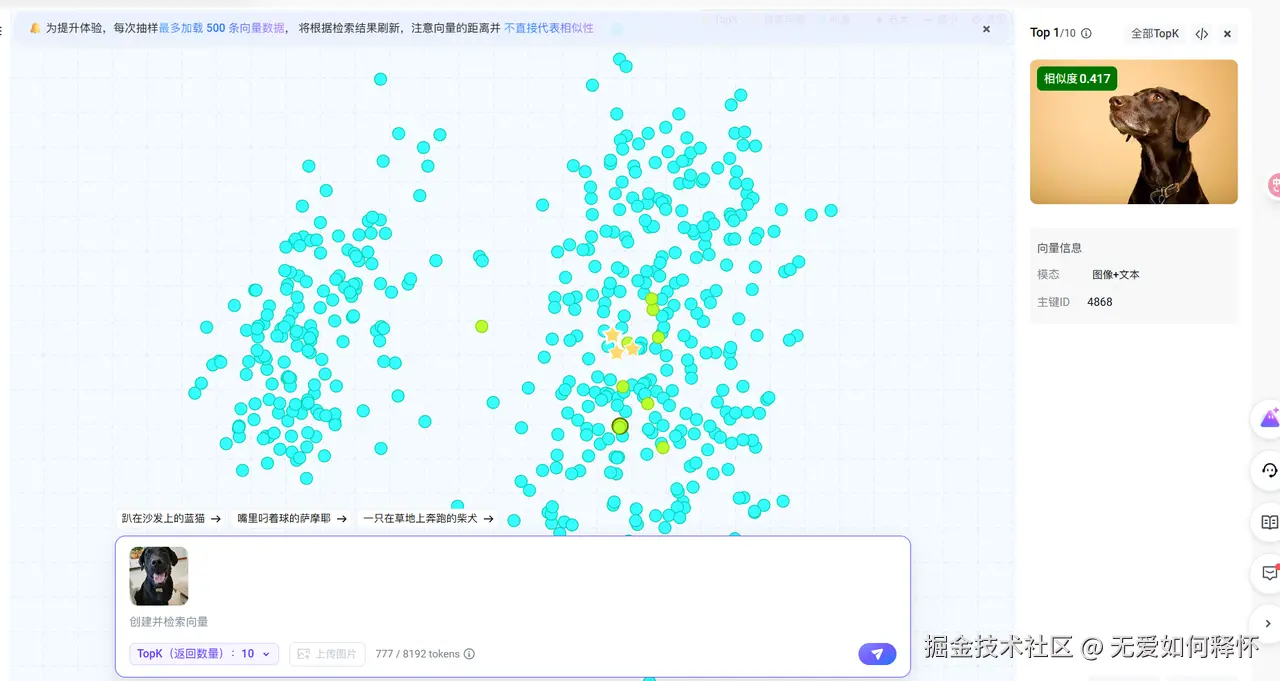
Task: Open the customer support headset icon
Action: click(1268, 470)
